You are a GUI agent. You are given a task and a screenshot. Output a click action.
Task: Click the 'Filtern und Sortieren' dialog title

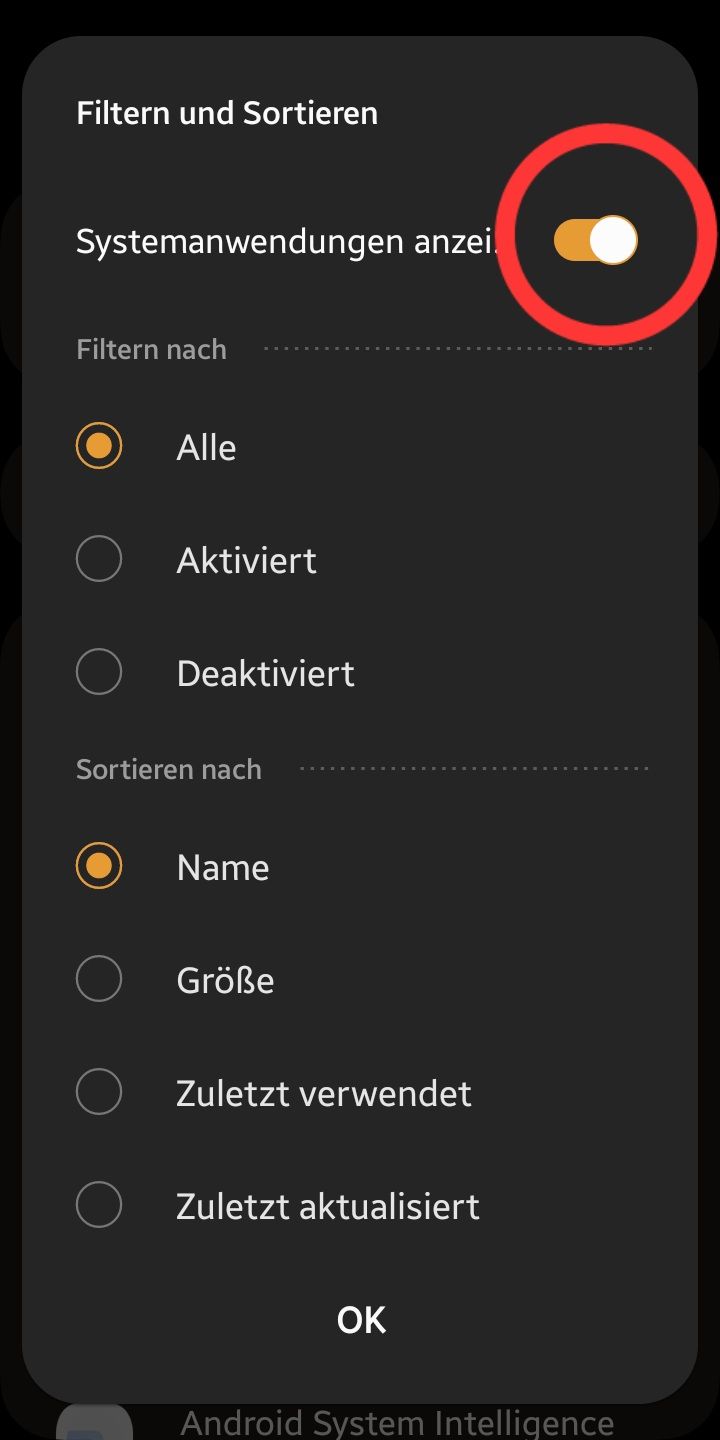[227, 113]
